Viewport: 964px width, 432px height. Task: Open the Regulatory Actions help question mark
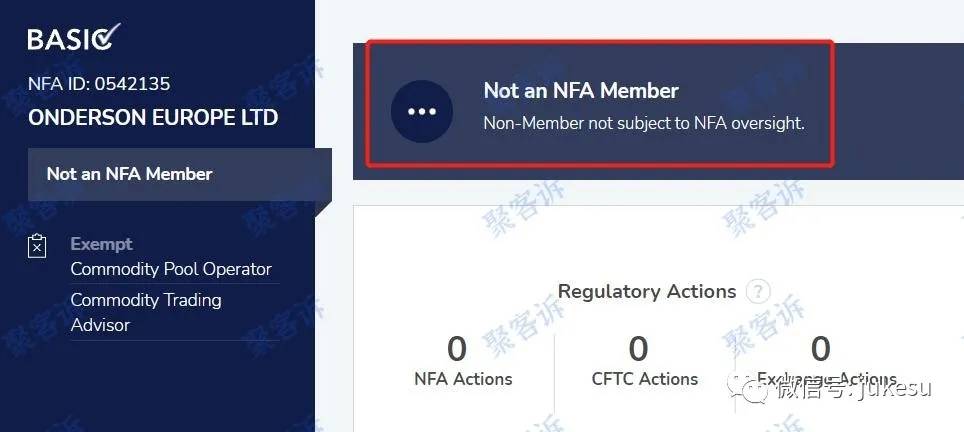(757, 291)
